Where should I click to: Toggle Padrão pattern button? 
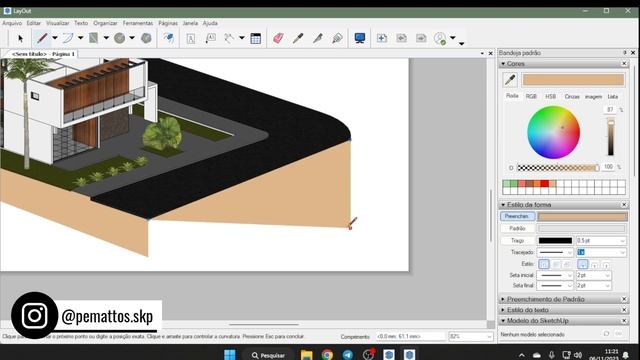click(517, 229)
